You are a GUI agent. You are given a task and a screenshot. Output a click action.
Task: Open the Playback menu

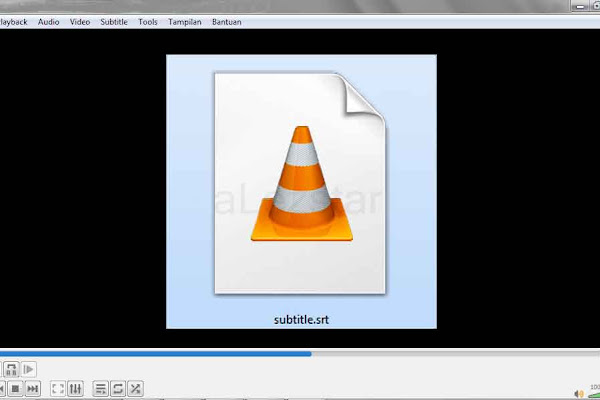pyautogui.click(x=14, y=22)
